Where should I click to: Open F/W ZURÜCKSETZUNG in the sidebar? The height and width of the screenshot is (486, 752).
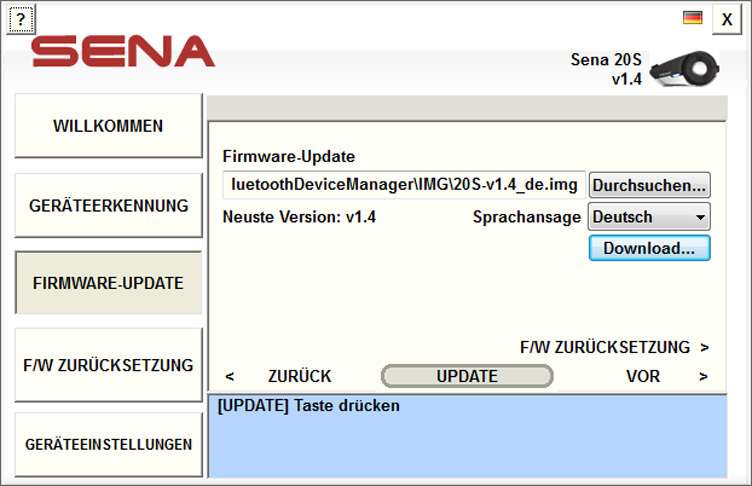click(x=108, y=365)
